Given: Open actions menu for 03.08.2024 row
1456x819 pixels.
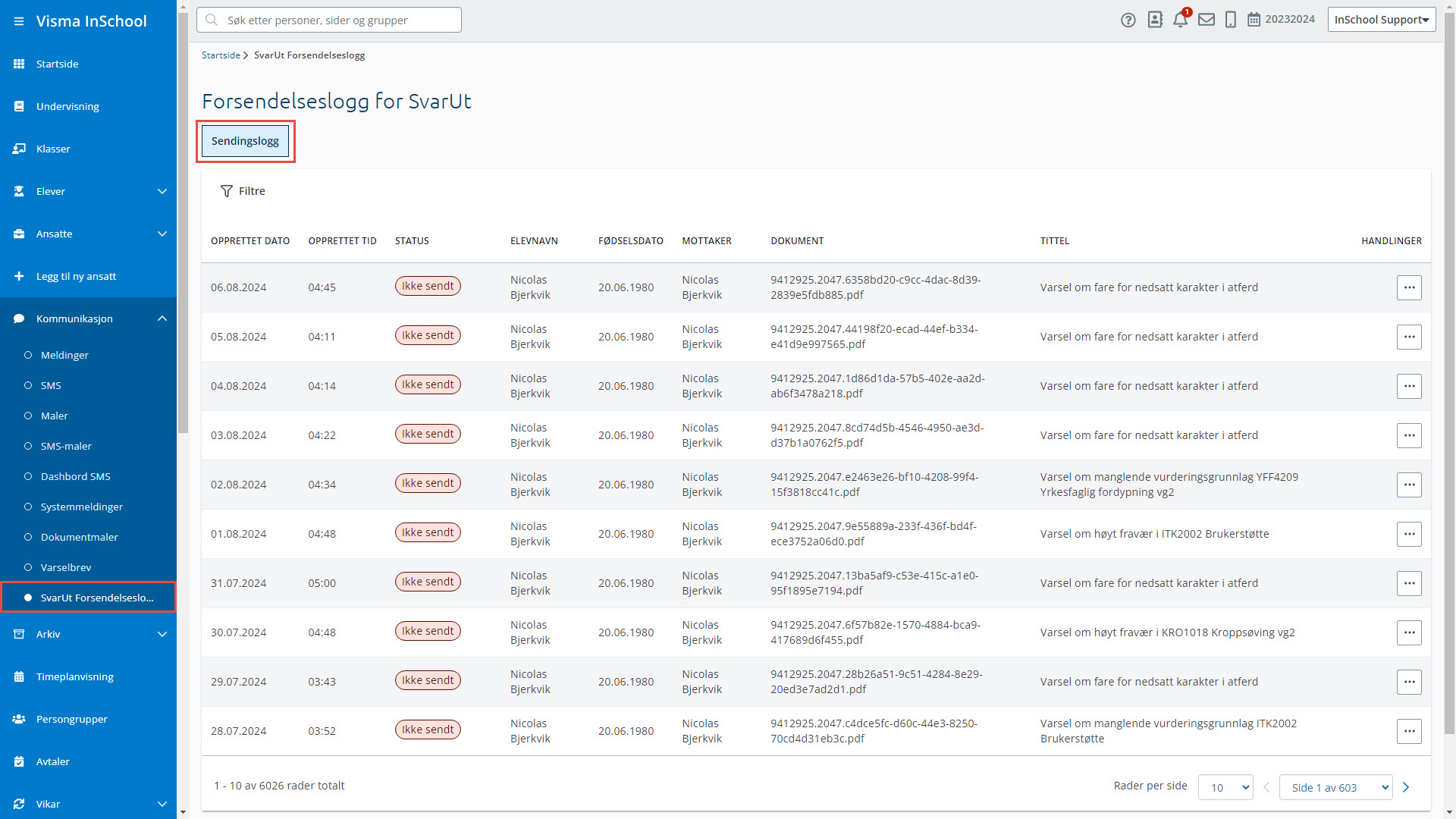Looking at the screenshot, I should pos(1409,435).
